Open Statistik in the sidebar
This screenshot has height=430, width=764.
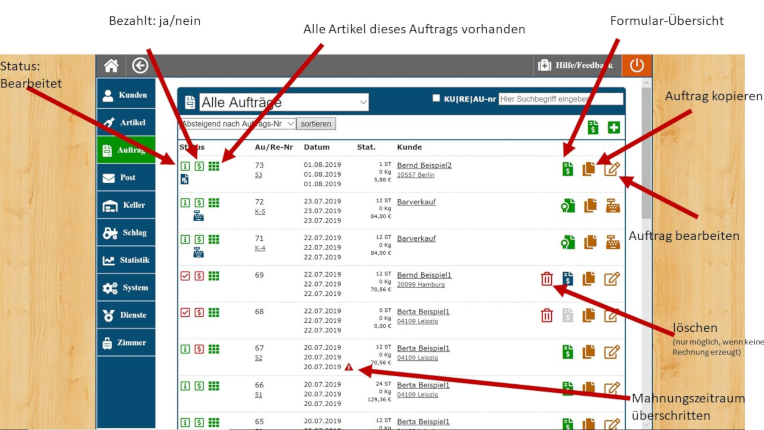coord(126,260)
